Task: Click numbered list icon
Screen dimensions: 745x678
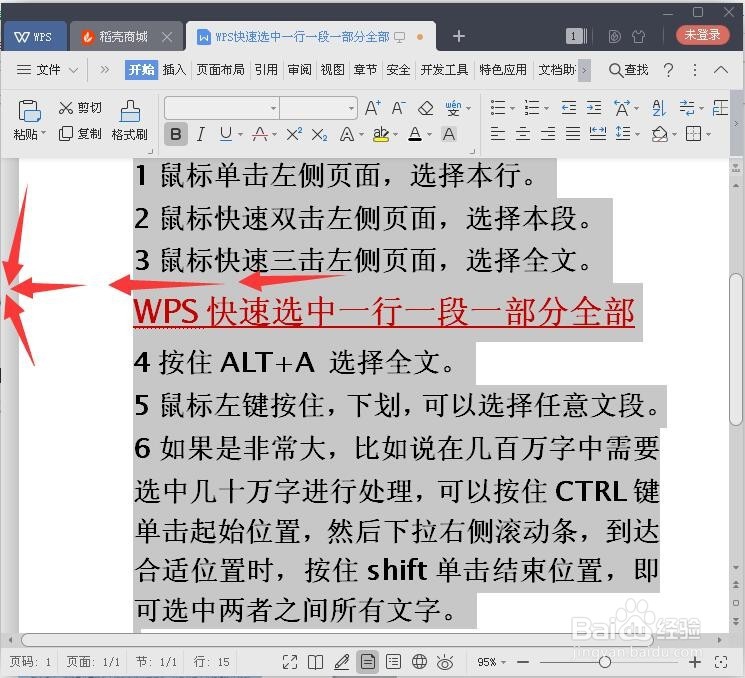Action: tap(532, 108)
